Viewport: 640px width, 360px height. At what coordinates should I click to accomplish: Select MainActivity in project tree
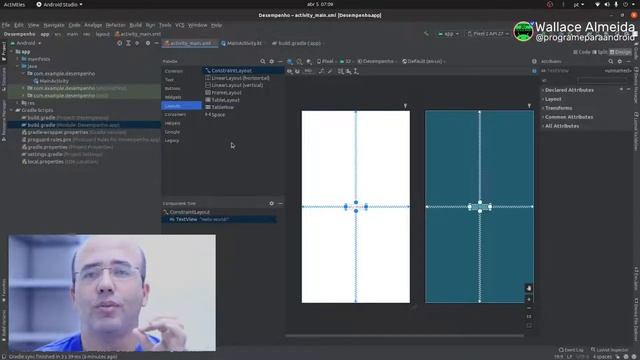(54, 81)
